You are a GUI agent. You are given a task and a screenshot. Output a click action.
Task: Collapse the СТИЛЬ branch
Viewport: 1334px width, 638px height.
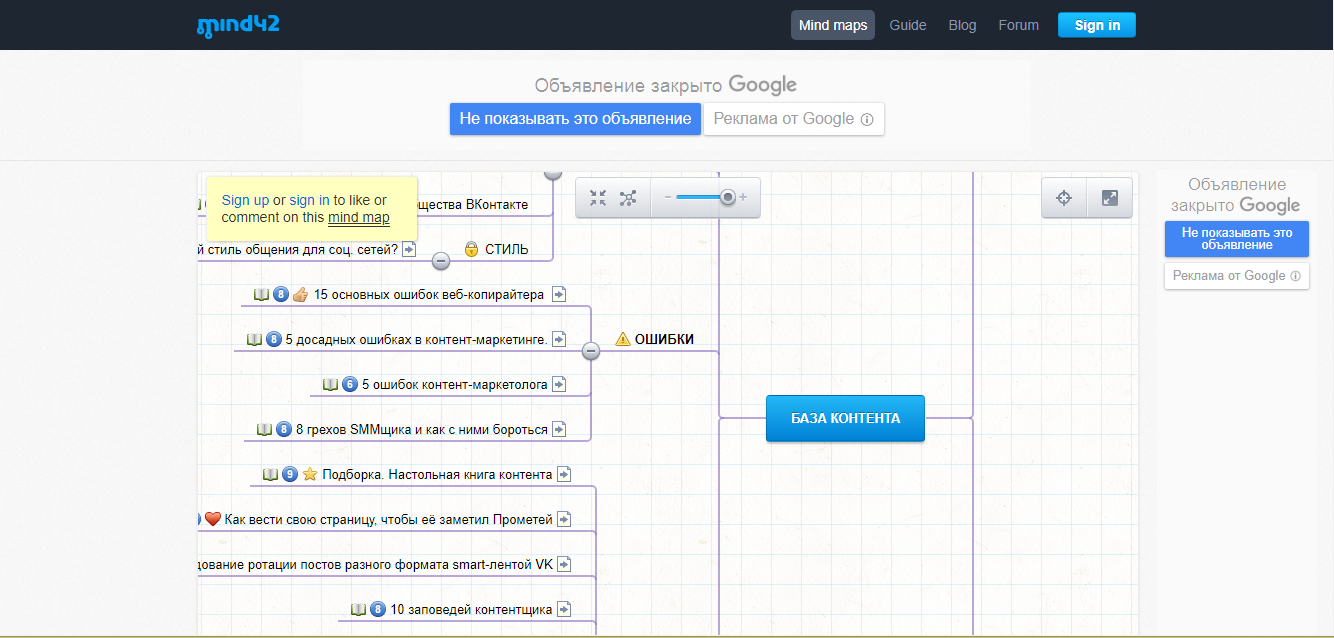pyautogui.click(x=440, y=261)
